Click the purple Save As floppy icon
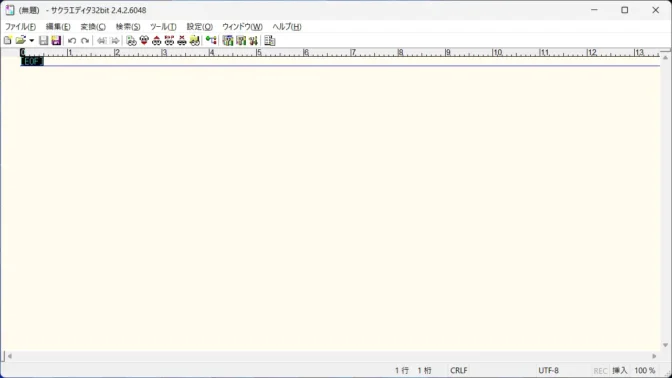The height and width of the screenshot is (378, 672). tap(56, 40)
